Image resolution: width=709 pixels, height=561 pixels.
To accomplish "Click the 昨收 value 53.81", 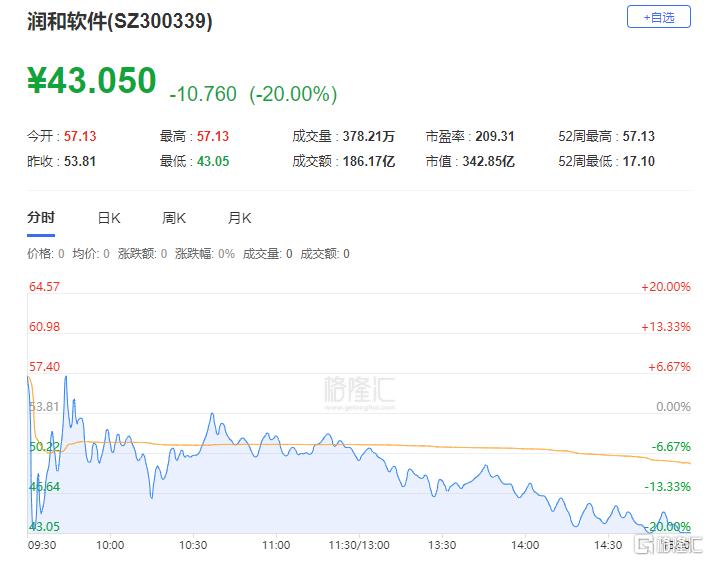I will [80, 161].
